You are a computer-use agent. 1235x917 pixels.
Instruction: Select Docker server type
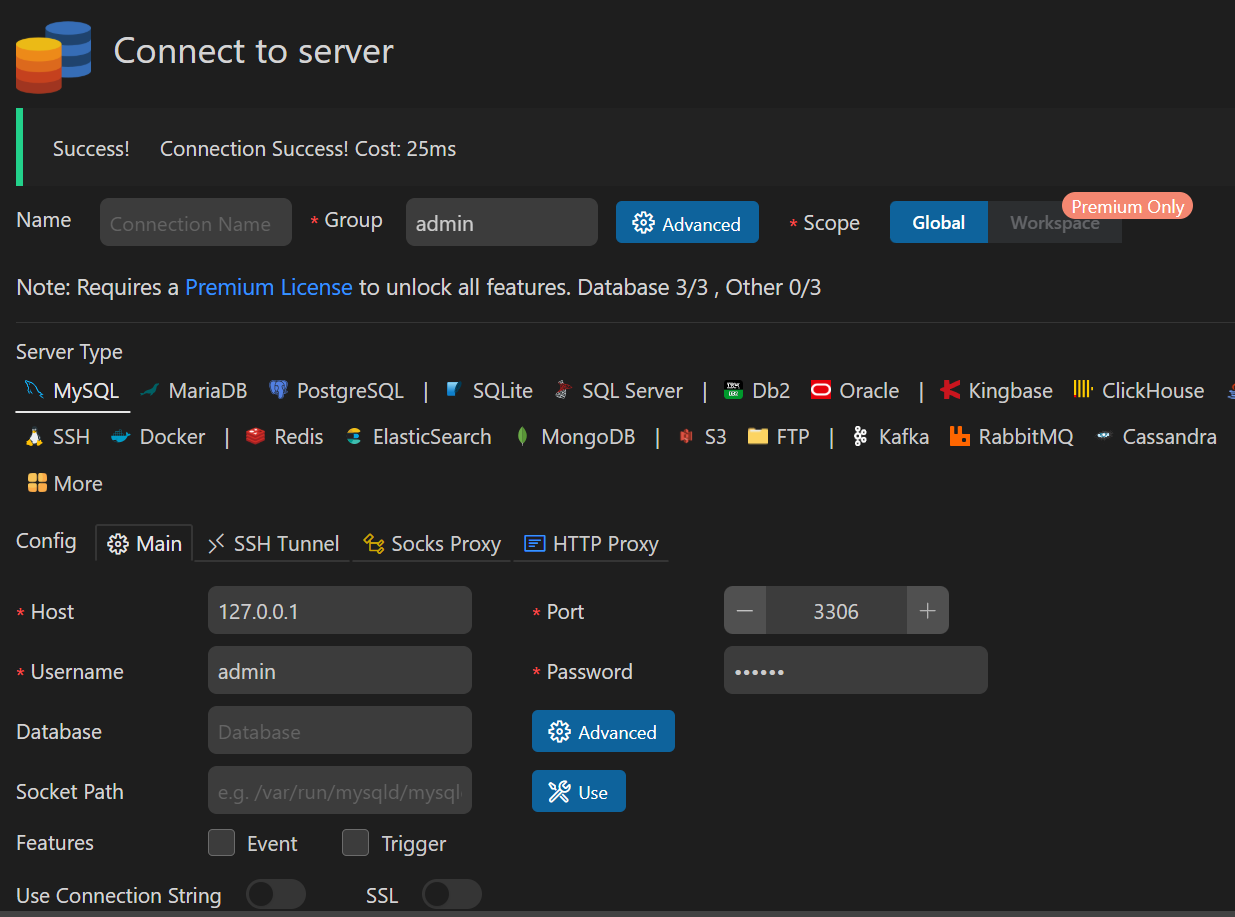(158, 437)
